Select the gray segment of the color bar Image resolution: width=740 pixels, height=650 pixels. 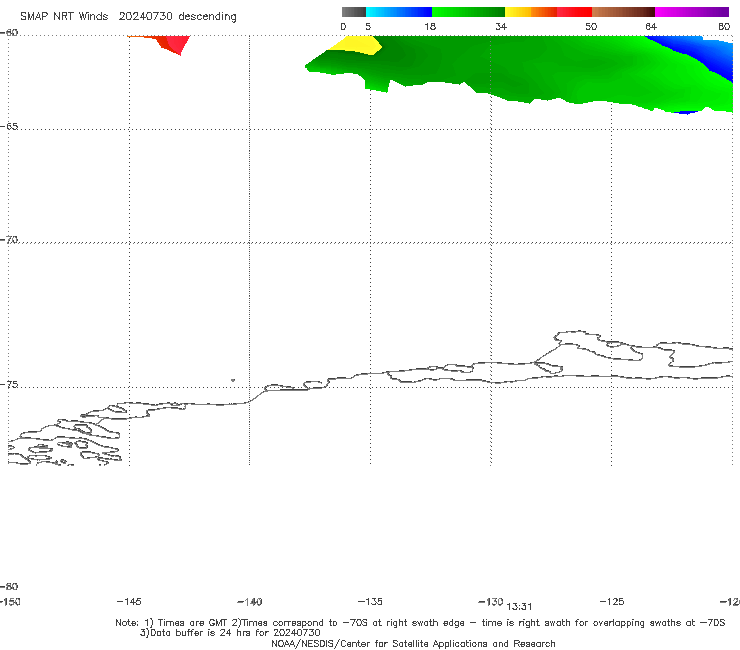pyautogui.click(x=353, y=12)
